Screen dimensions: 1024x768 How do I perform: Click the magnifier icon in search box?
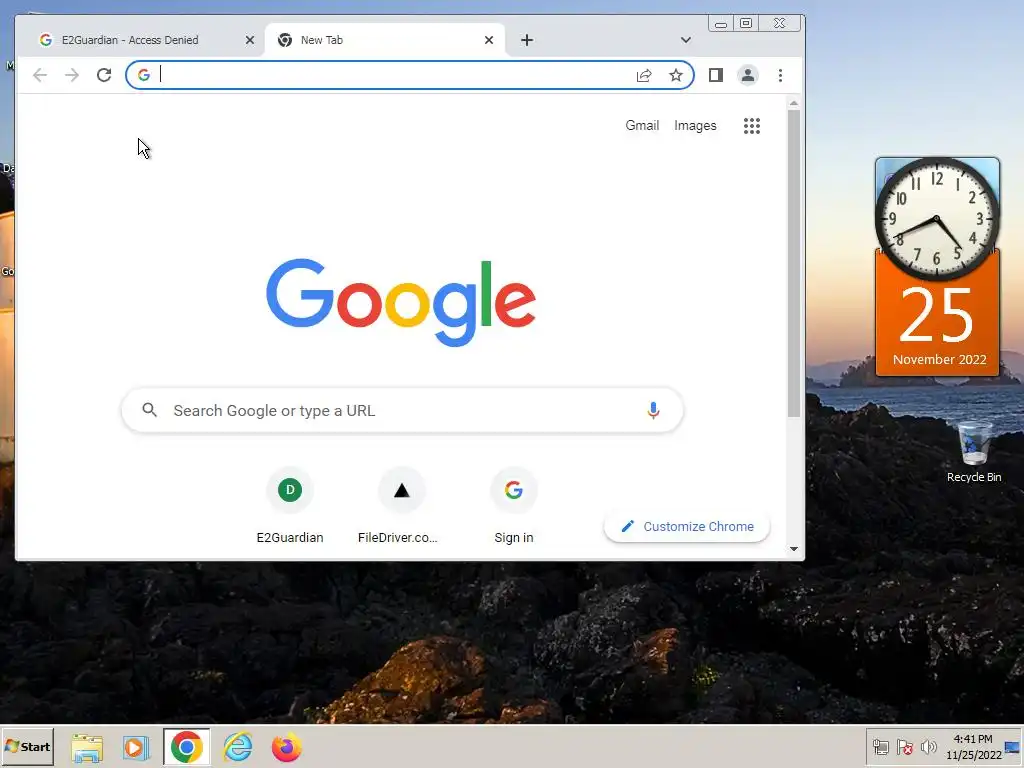point(150,410)
